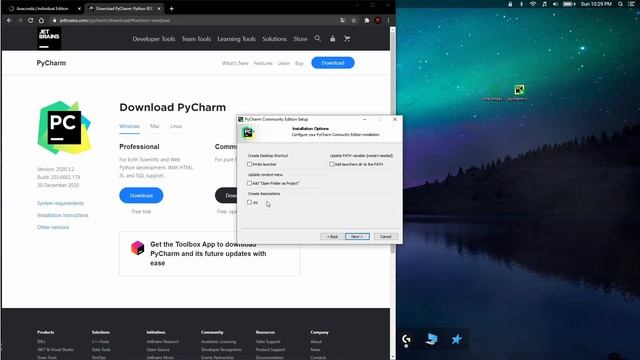Check the .py association checkbox

(249, 202)
